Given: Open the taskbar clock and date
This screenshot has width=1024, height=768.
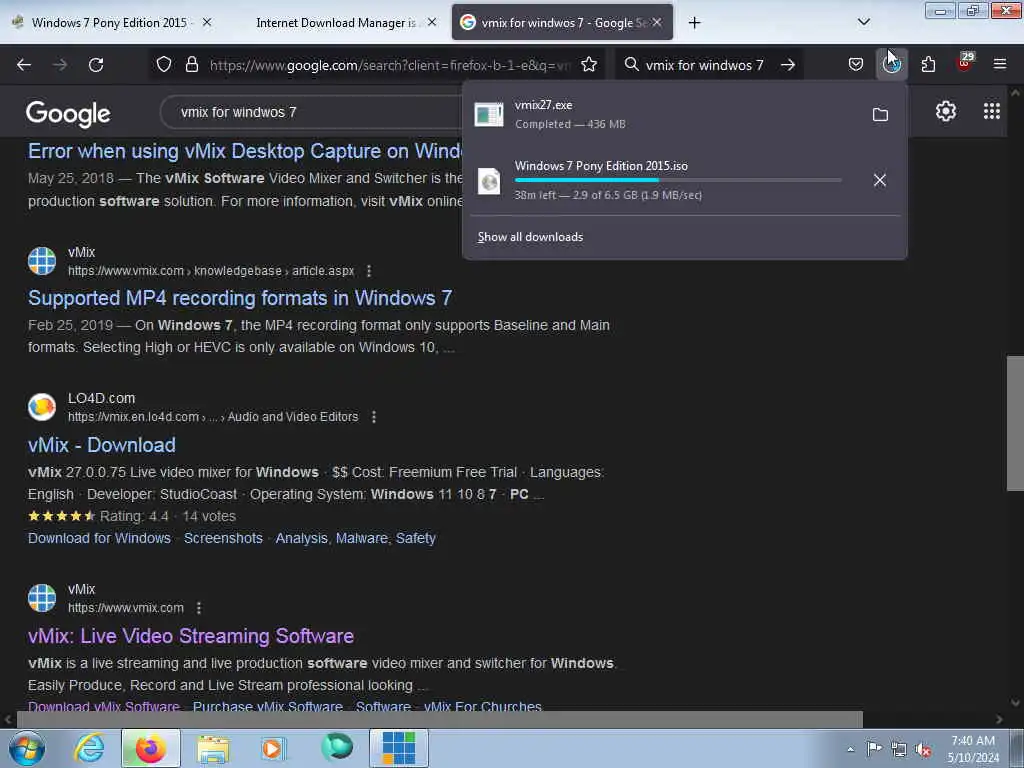Looking at the screenshot, I should coord(973,749).
